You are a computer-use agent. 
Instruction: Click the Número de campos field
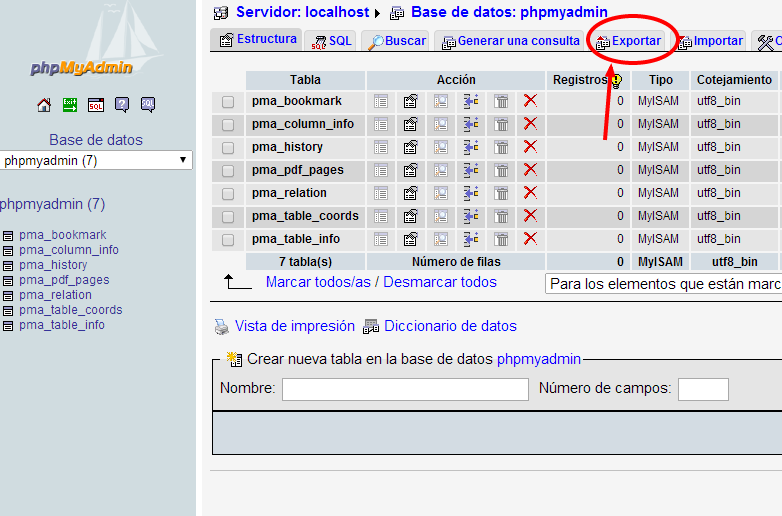click(703, 389)
